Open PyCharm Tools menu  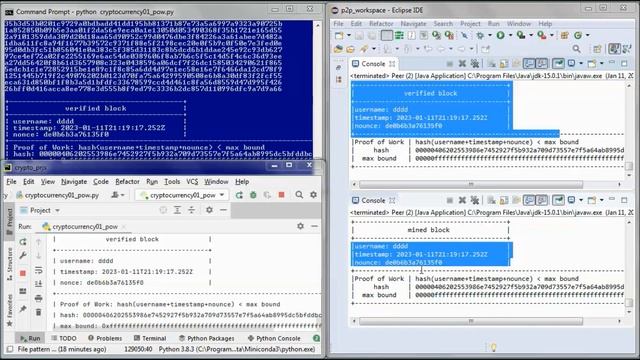click(172, 182)
